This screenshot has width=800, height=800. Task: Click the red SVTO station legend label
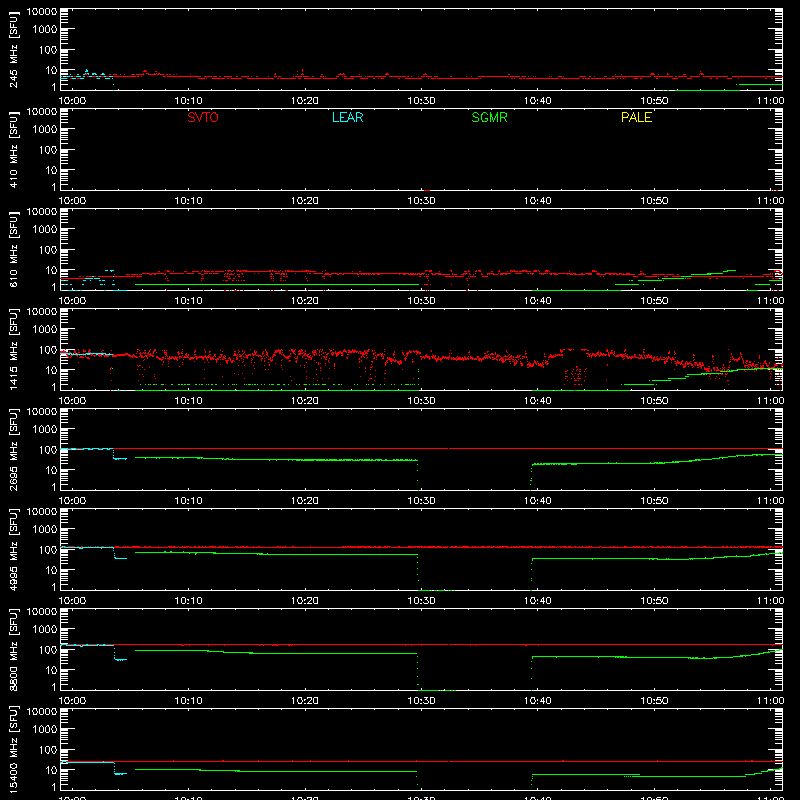pos(203,117)
